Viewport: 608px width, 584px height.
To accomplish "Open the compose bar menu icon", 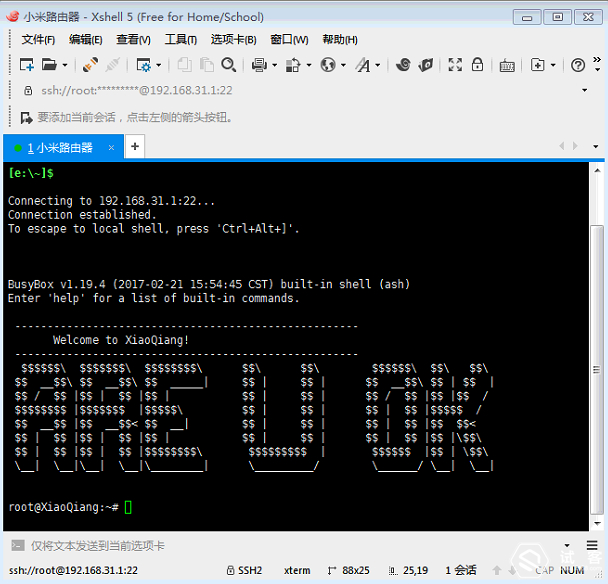I will [x=592, y=546].
